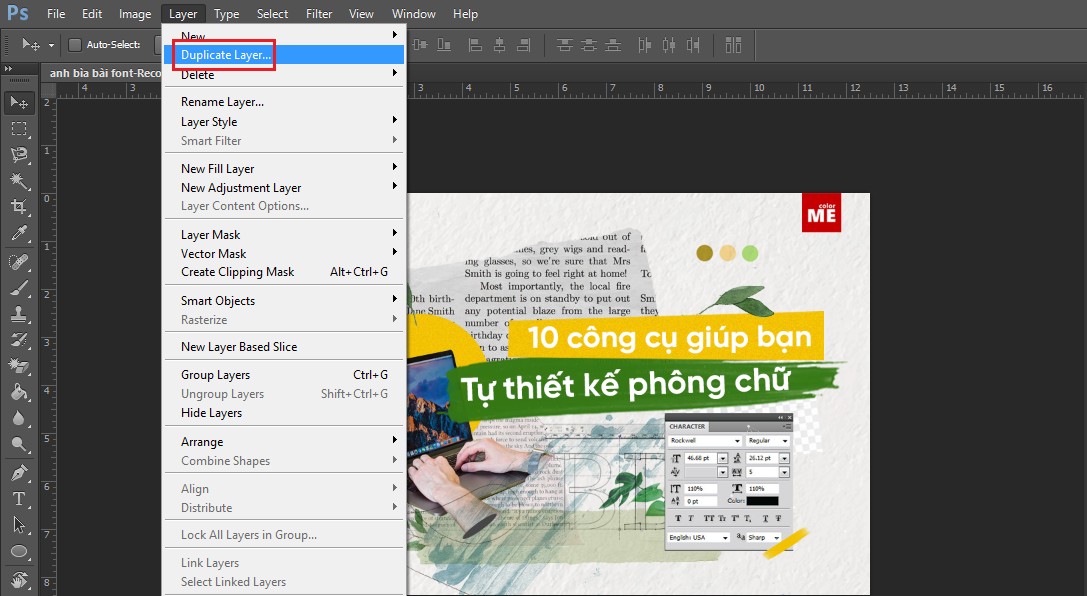Toggle All Caps in the Character panel
1087x596 pixels.
[x=708, y=518]
